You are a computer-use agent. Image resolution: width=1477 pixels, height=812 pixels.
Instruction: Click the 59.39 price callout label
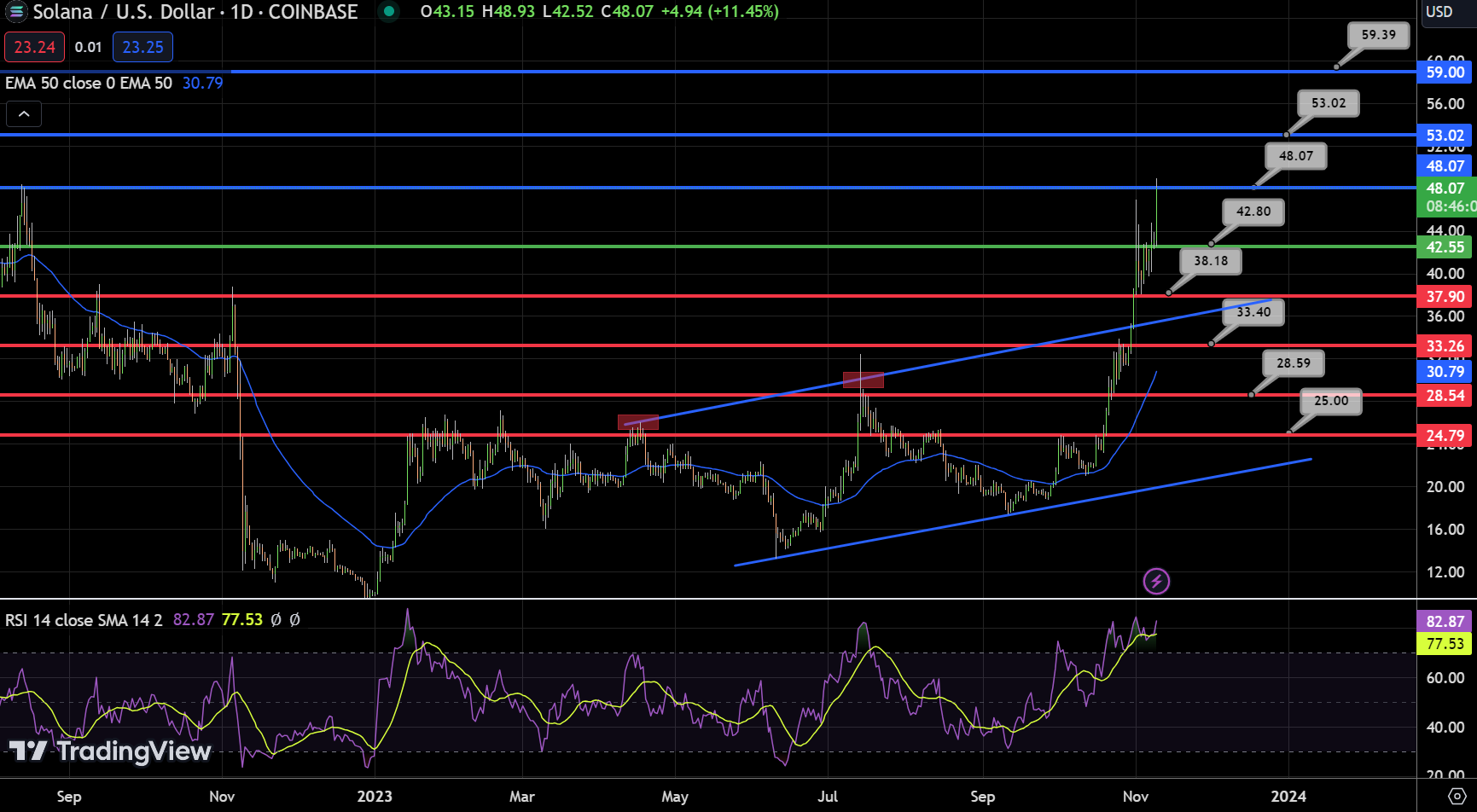coord(1379,35)
